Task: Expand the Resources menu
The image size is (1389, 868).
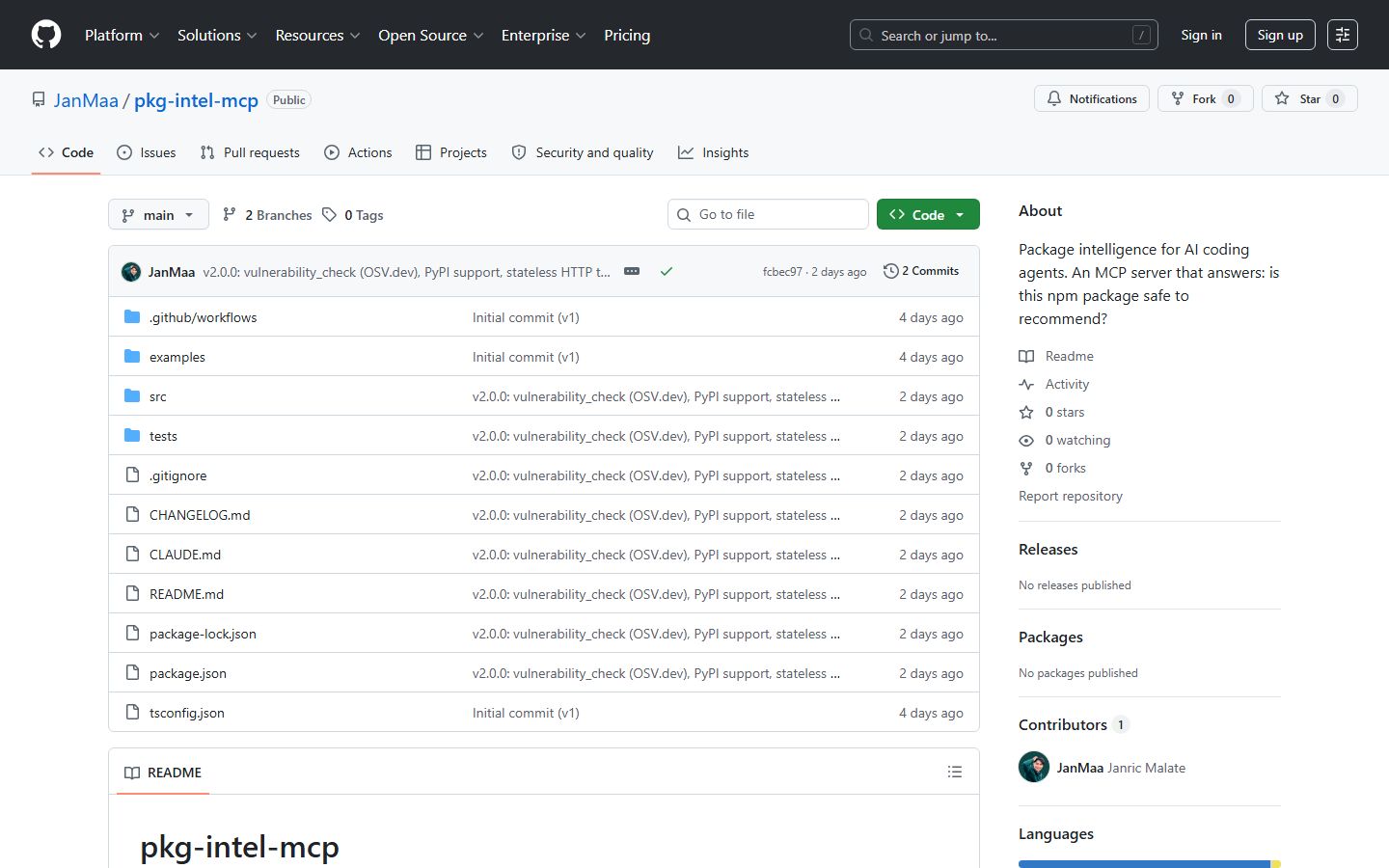Action: coord(317,35)
